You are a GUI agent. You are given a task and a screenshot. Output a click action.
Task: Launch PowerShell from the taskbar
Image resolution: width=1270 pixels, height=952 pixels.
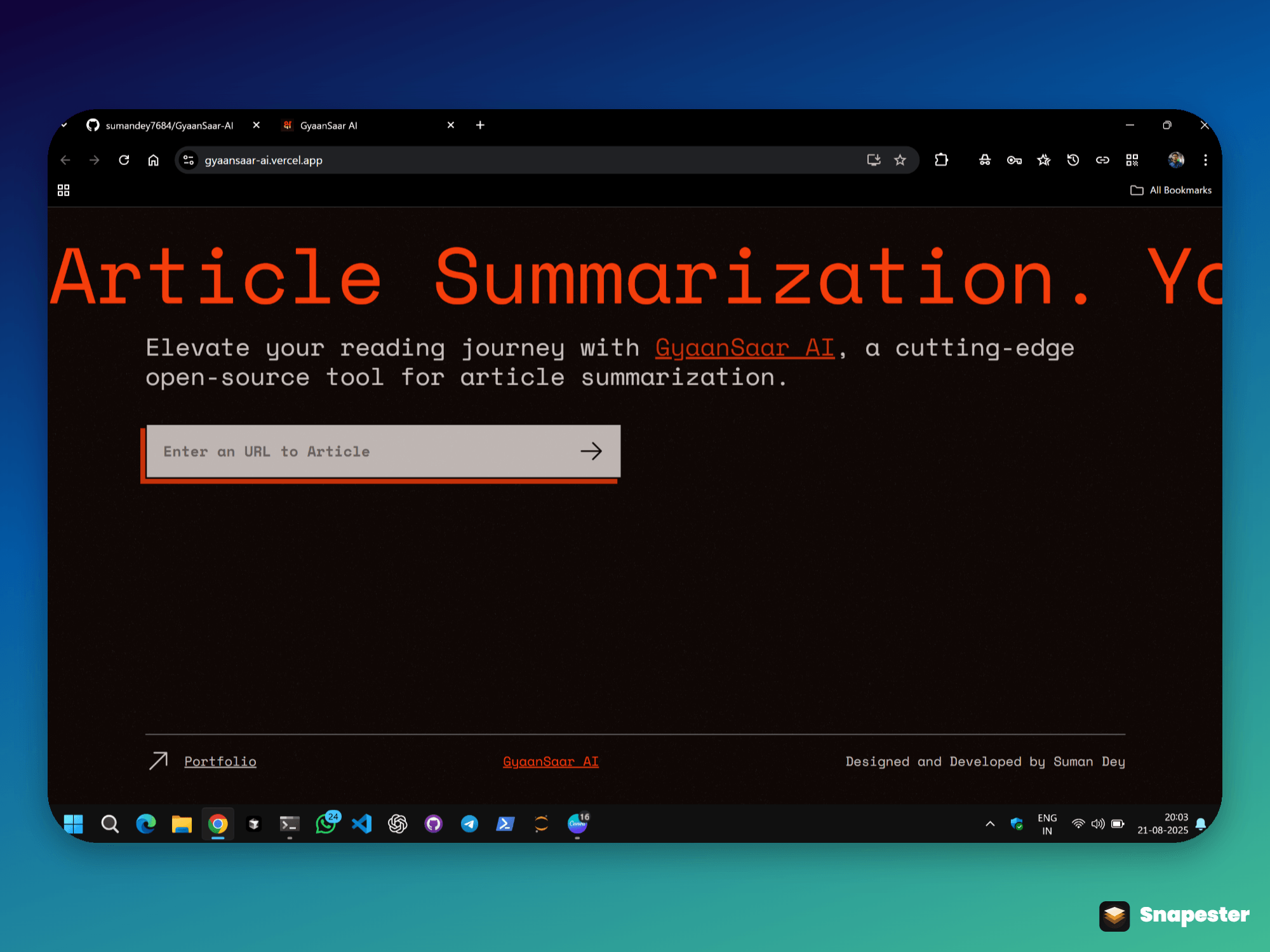(505, 824)
